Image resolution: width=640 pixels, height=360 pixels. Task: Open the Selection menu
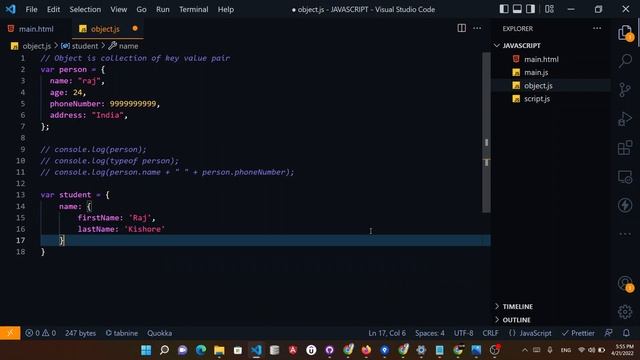click(x=85, y=9)
